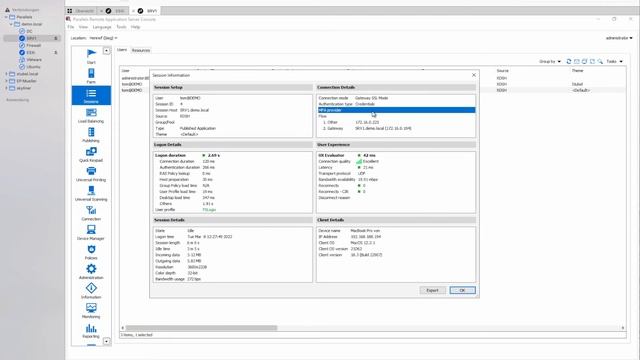Open the Group by dropdown
This screenshot has width=640, height=360.
click(550, 61)
